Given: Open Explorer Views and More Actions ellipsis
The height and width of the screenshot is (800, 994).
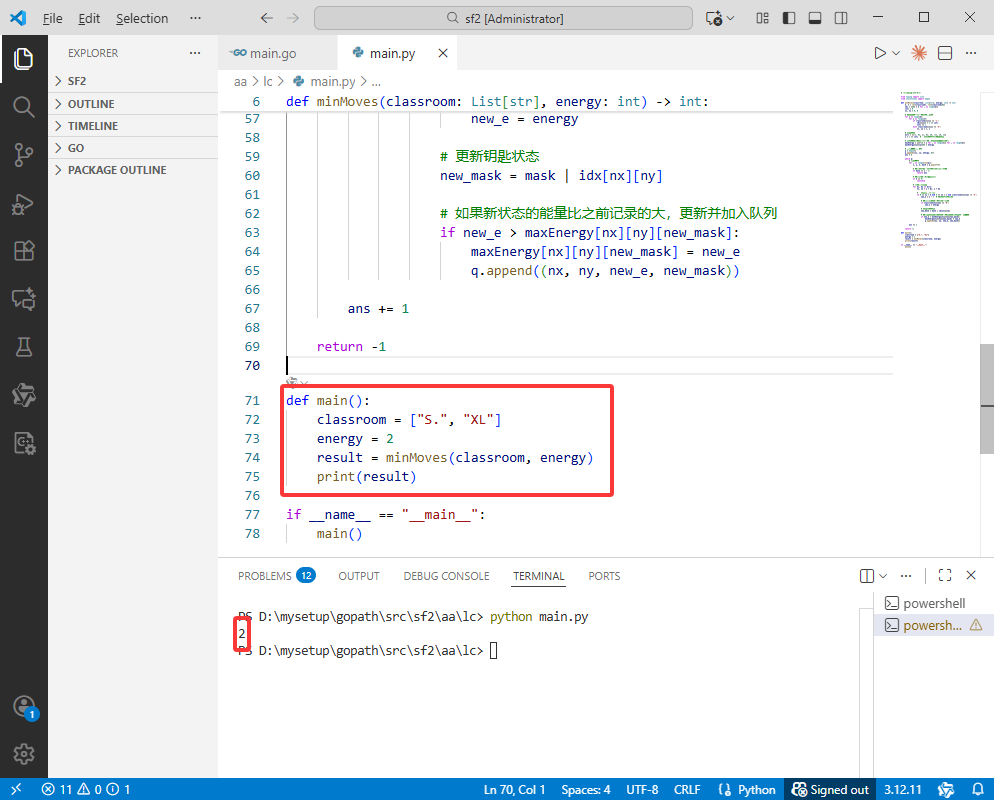Looking at the screenshot, I should pyautogui.click(x=195, y=53).
